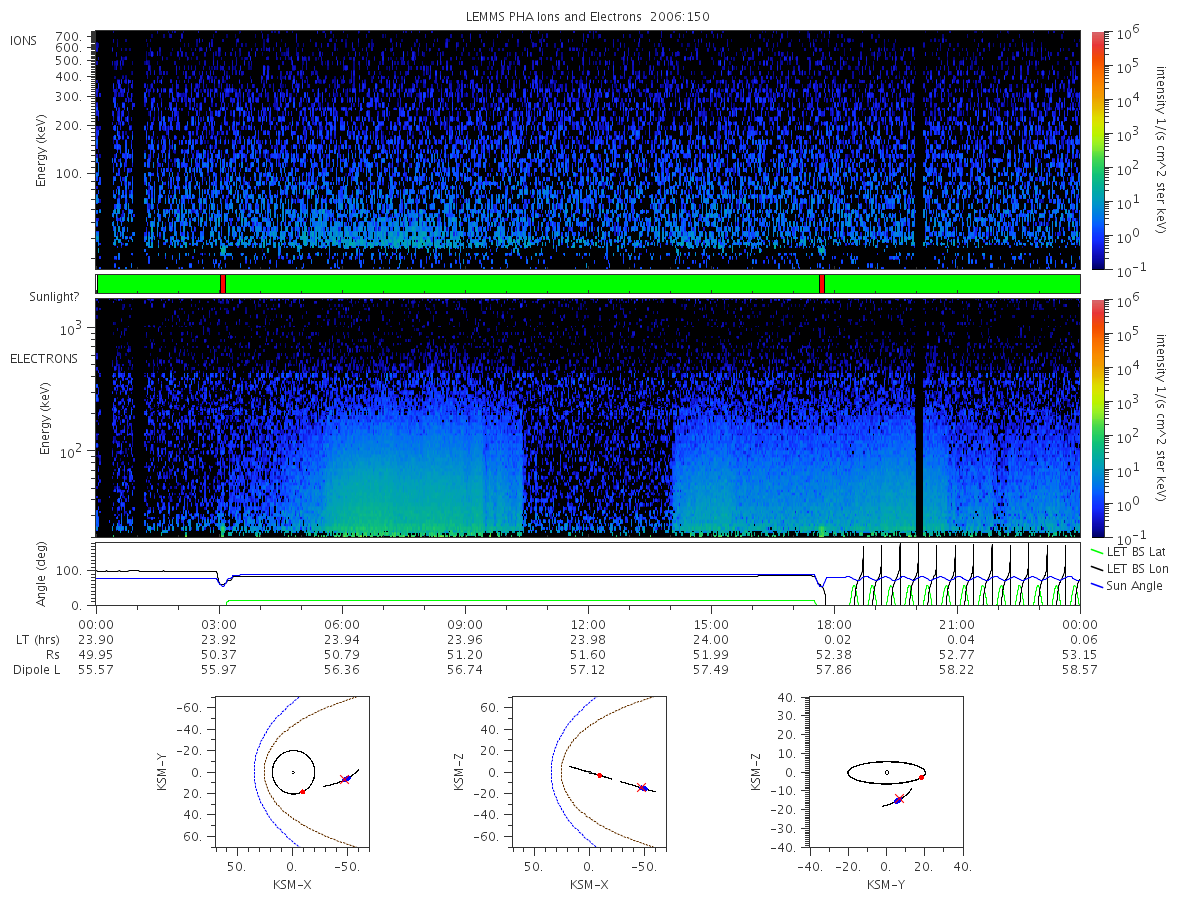The width and height of the screenshot is (1200, 900).
Task: Click the spacecraft marker in middle KSM-X/KSM-Z plot
Action: (x=642, y=788)
